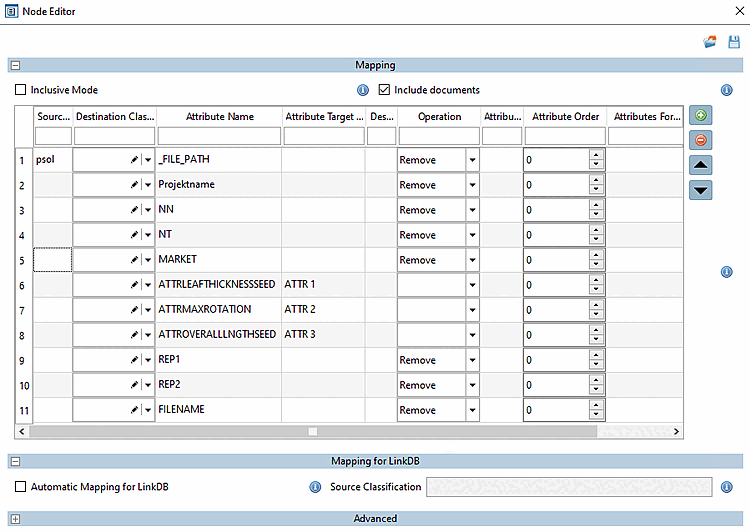
Task: Expand the Advanced section
Action: click(x=16, y=519)
